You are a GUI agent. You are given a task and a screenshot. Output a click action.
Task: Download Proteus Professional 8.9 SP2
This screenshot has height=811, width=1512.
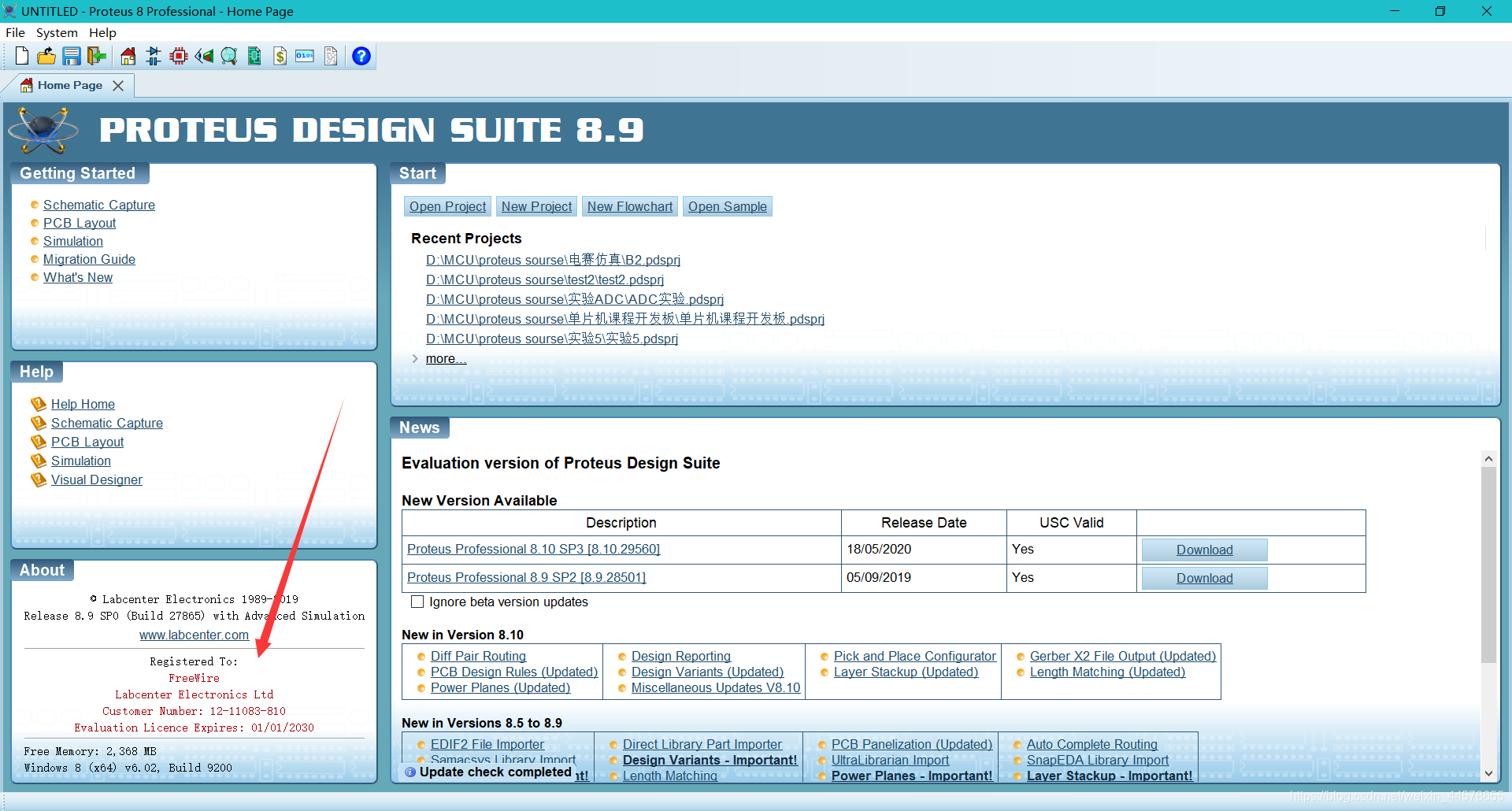click(1204, 578)
